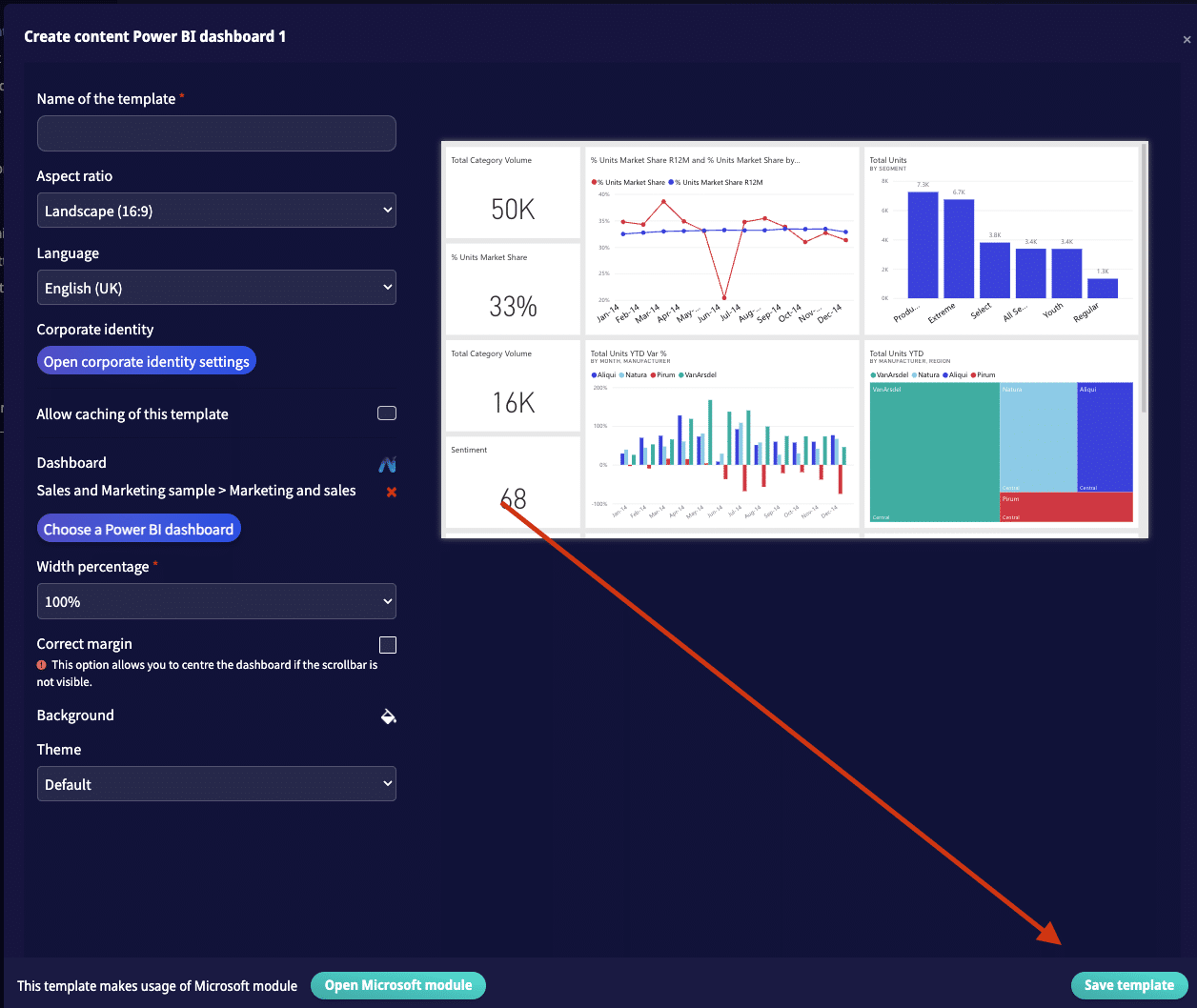Click the Save template button
1197x1008 pixels.
[1129, 985]
